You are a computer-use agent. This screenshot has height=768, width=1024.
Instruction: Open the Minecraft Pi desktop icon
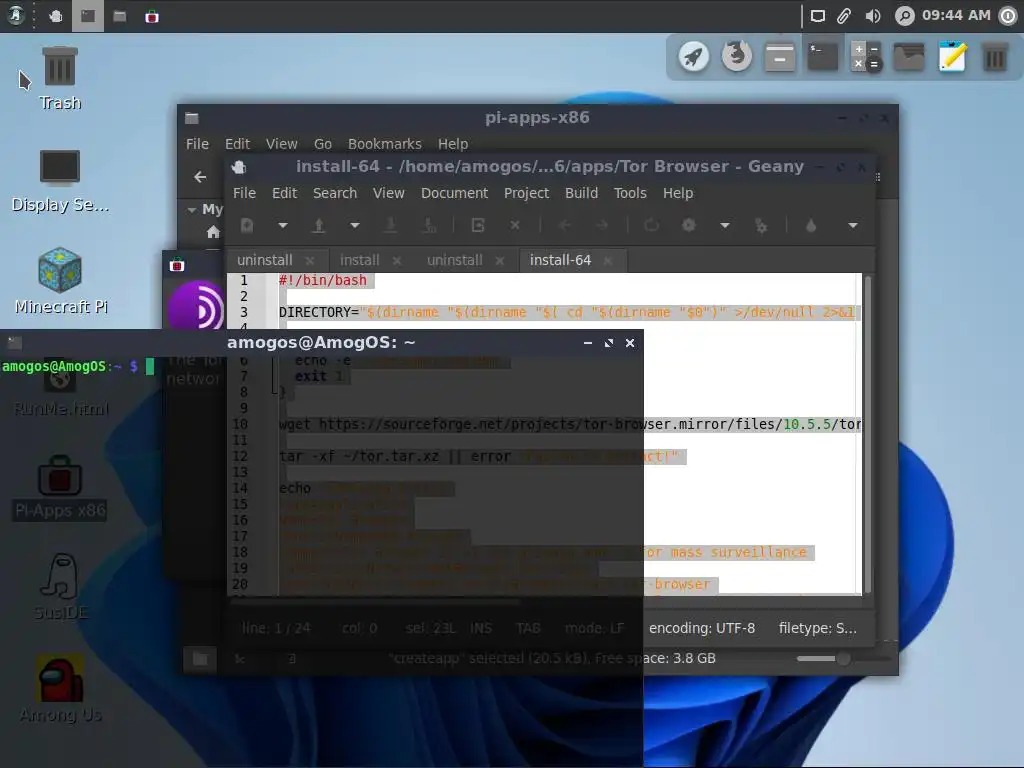(x=60, y=281)
